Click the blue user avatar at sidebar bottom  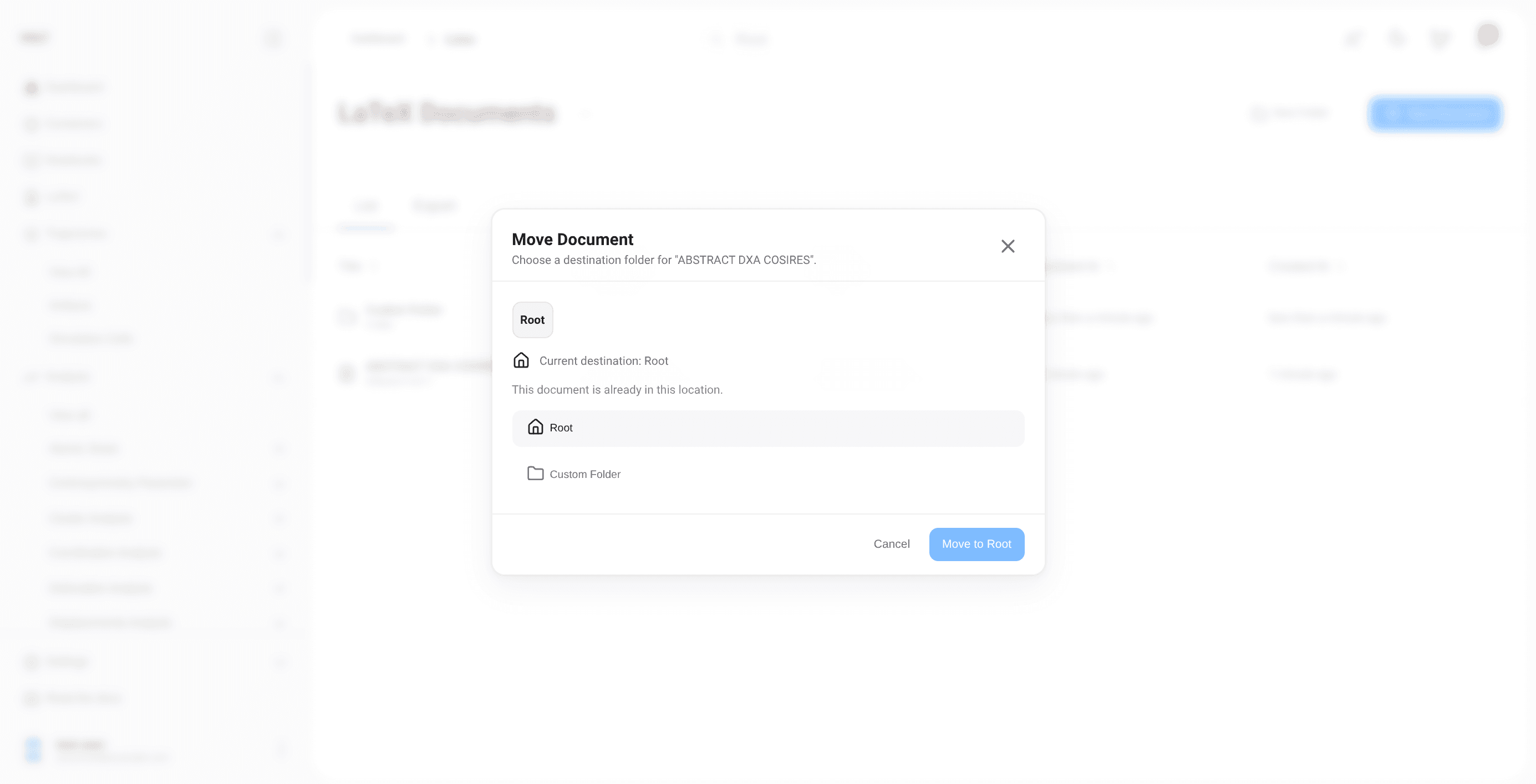34,750
